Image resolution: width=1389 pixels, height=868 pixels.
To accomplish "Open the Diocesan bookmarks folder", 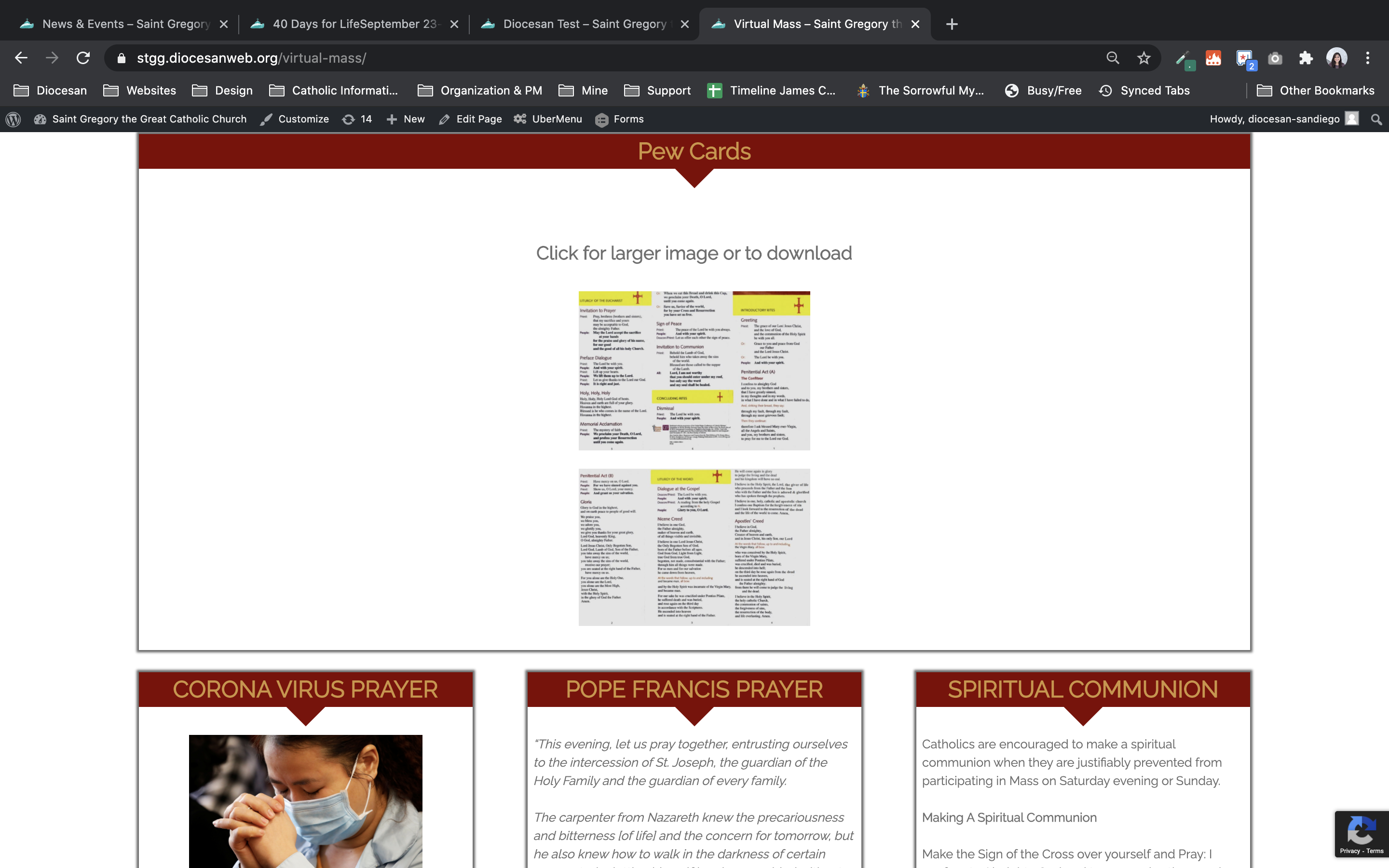I will point(51,90).
